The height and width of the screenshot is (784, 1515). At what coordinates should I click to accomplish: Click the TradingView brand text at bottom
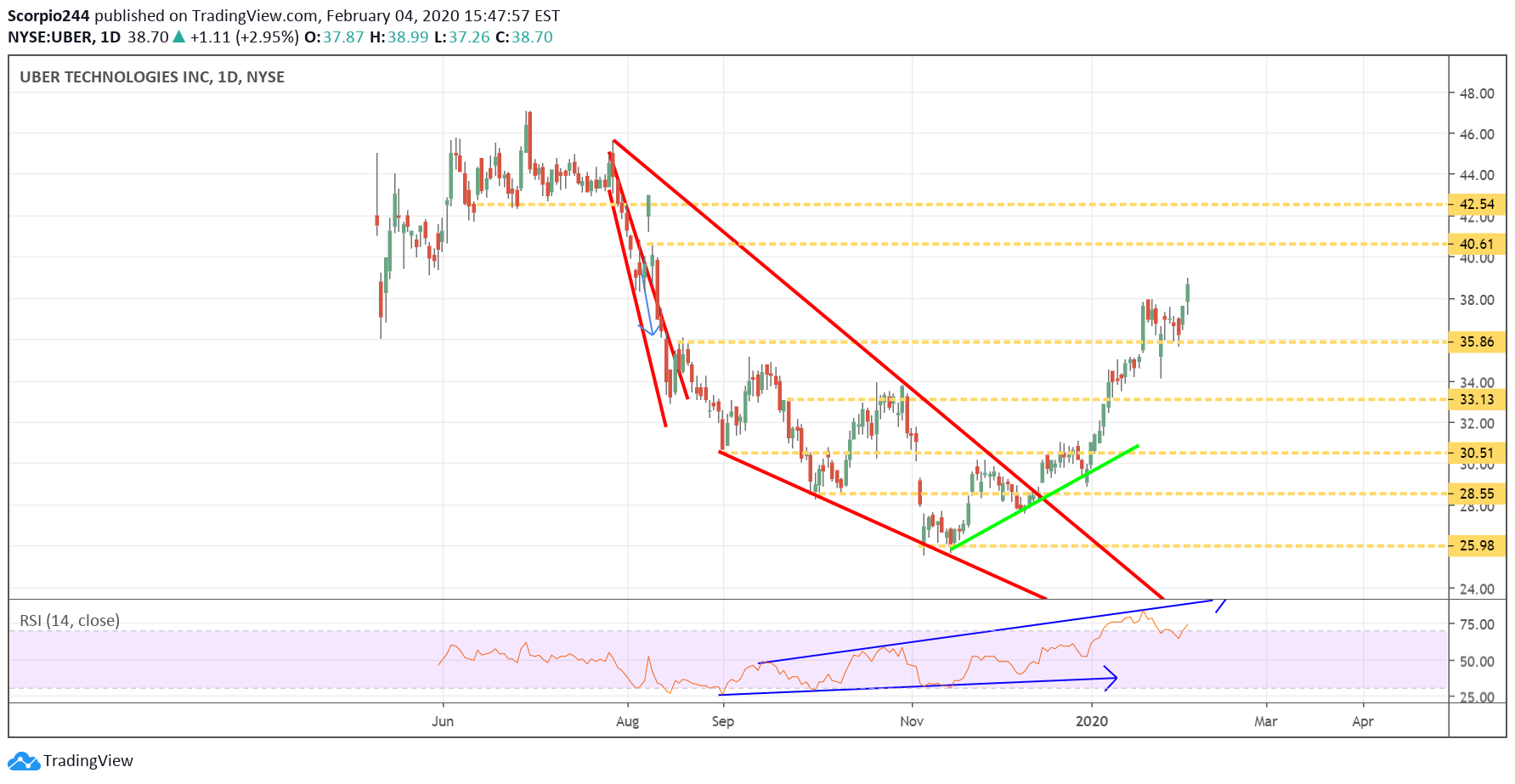[88, 761]
